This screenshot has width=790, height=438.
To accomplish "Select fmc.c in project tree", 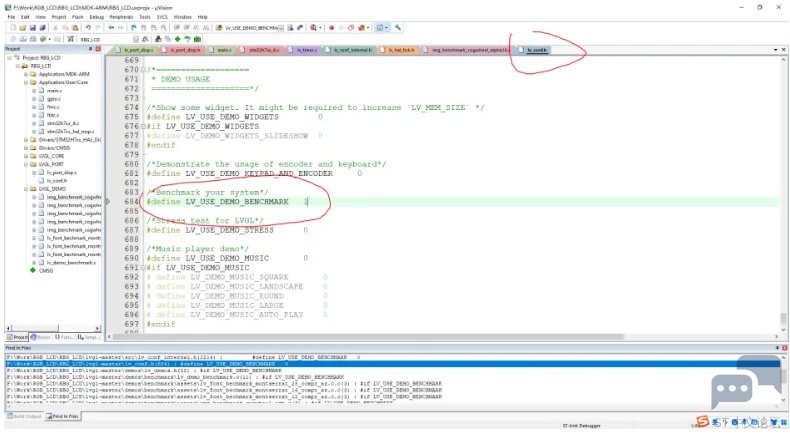I will [x=53, y=107].
